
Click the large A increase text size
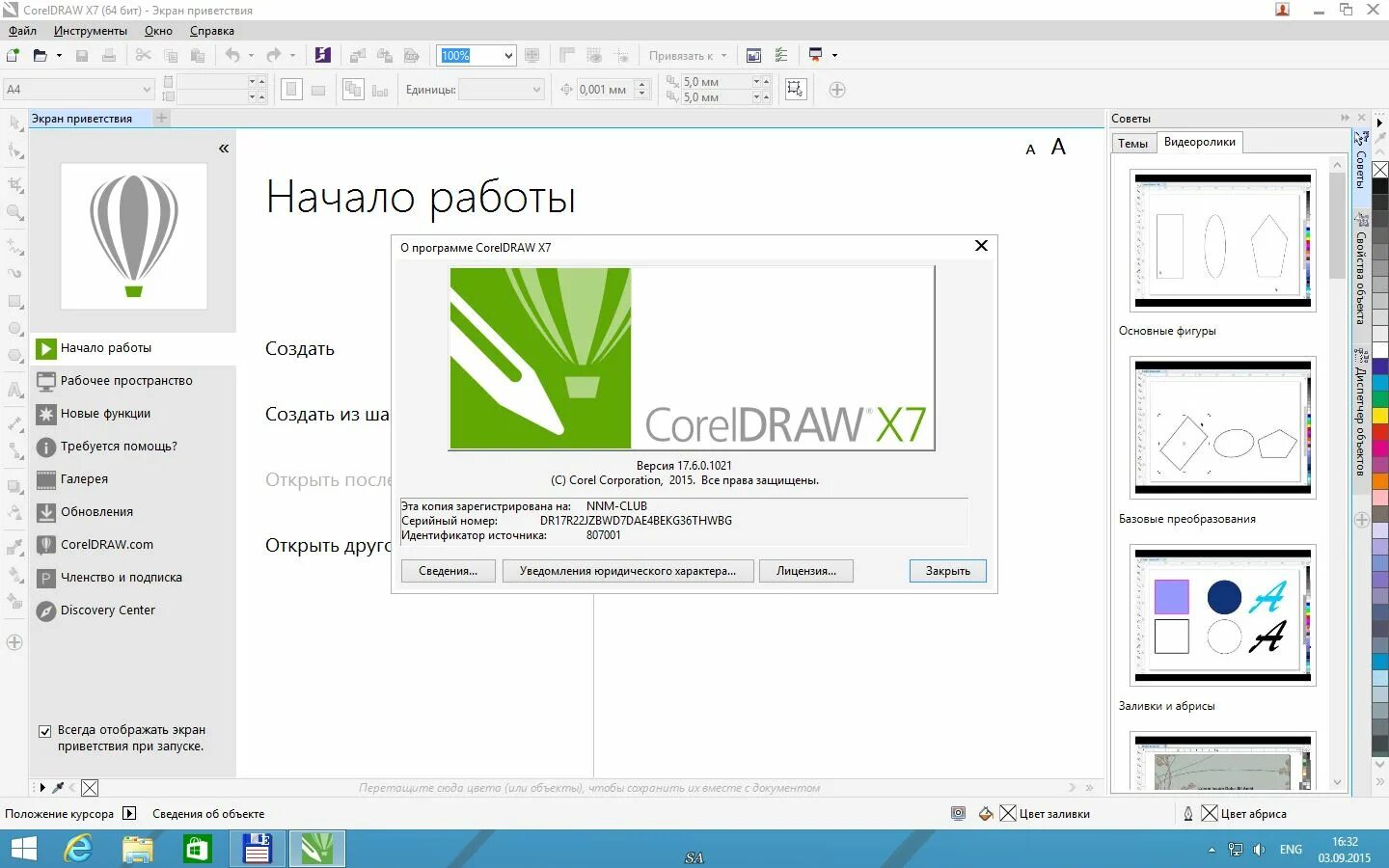(x=1058, y=147)
